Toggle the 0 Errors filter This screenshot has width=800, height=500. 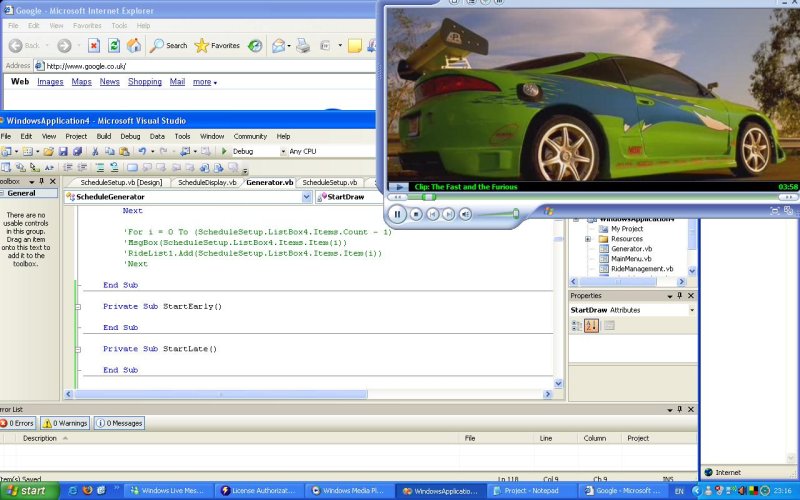tap(18, 423)
